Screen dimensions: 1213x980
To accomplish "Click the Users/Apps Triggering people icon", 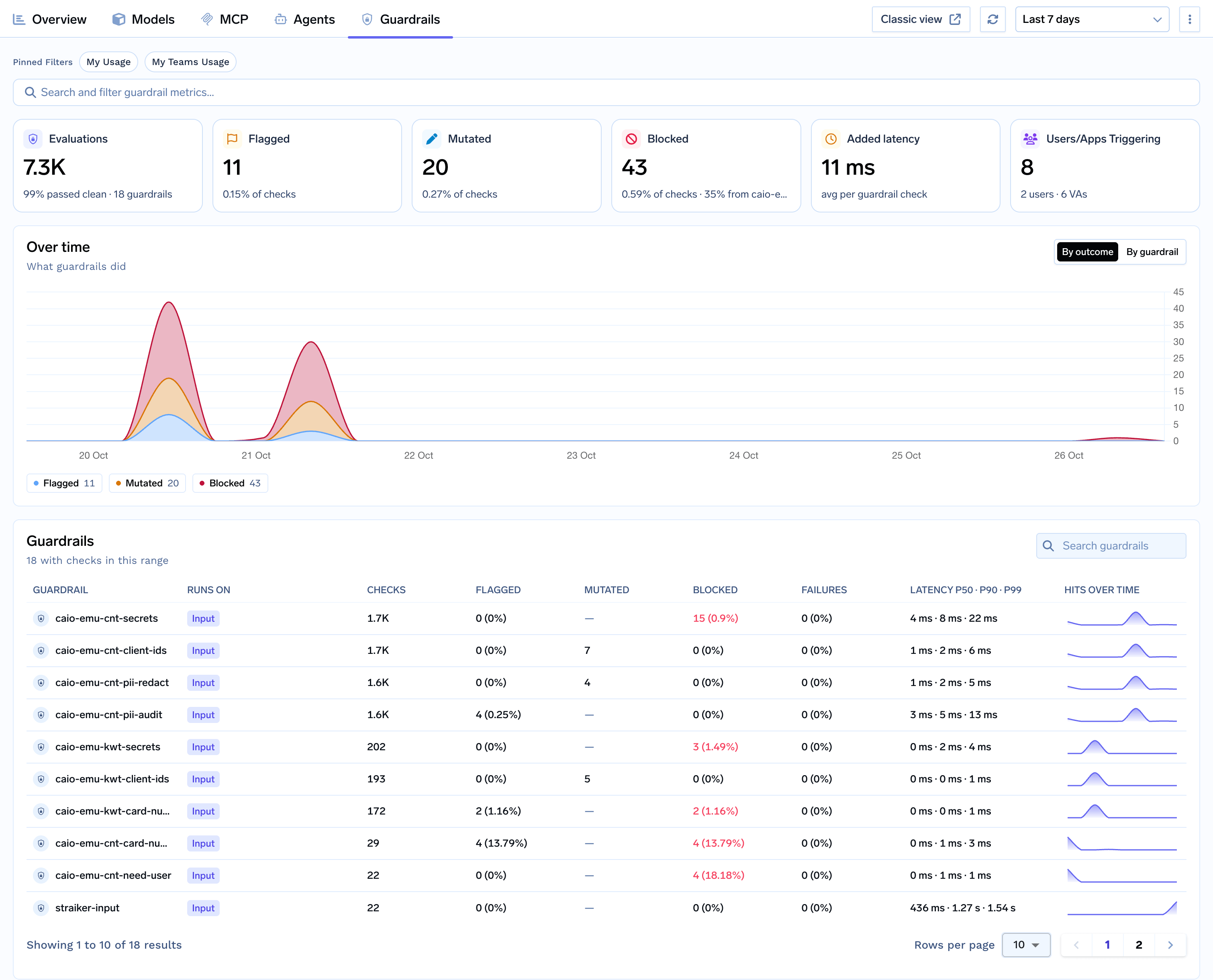I will [x=1030, y=139].
